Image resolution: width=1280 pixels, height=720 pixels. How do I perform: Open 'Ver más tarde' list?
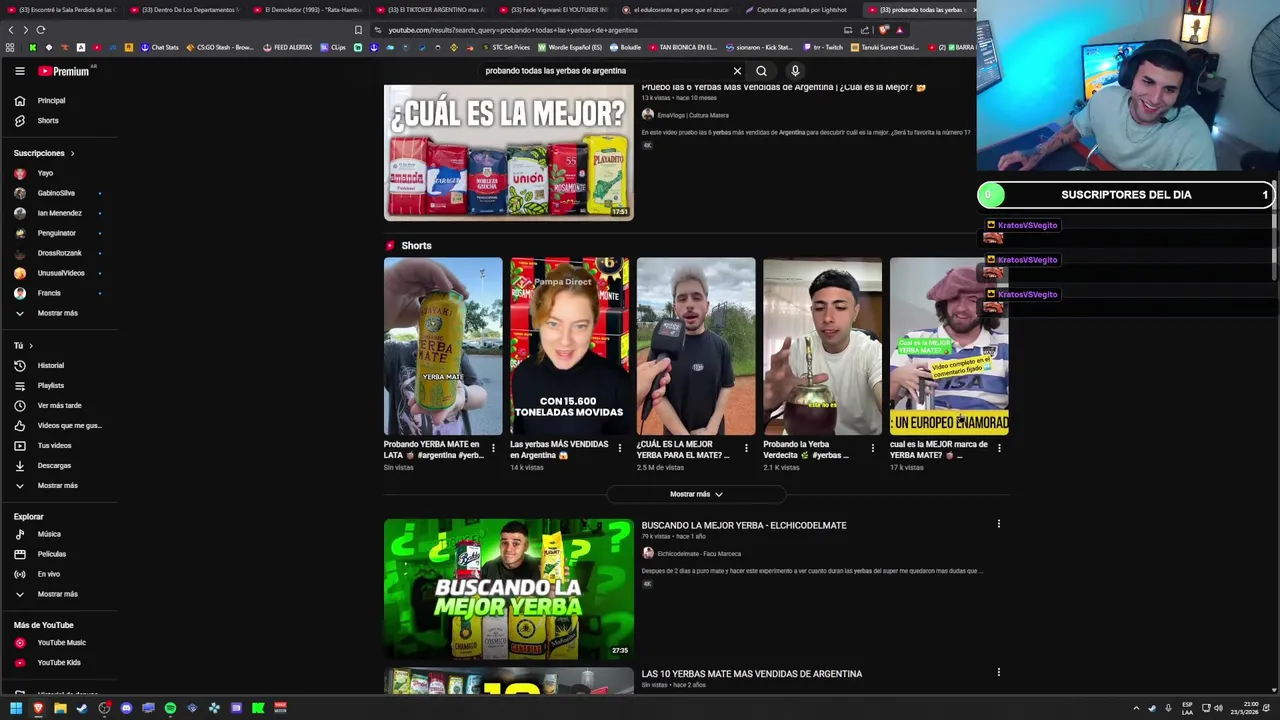(59, 406)
